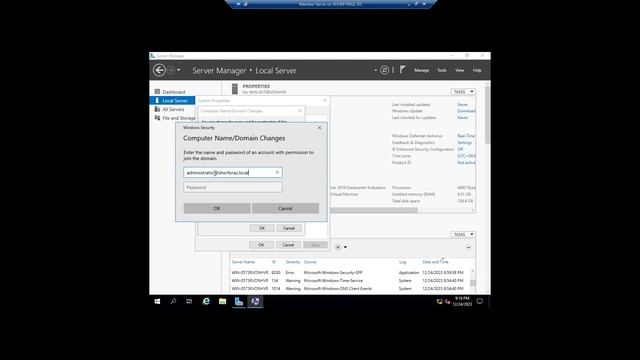The image size is (640, 360).
Task: Open File and Storage Services in sidebar
Action: click(x=179, y=118)
